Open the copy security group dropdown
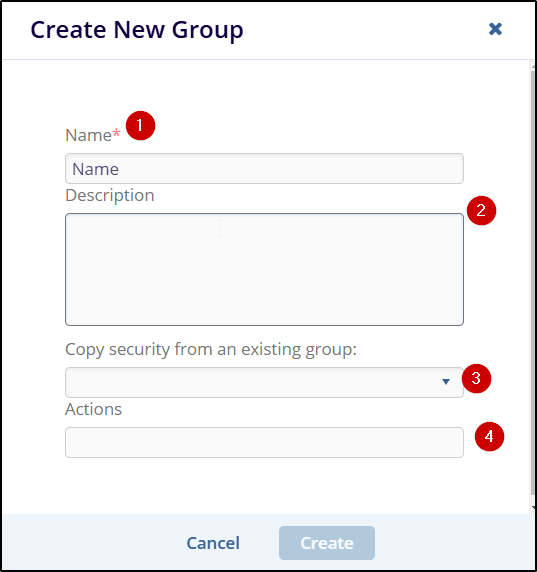 (264, 382)
